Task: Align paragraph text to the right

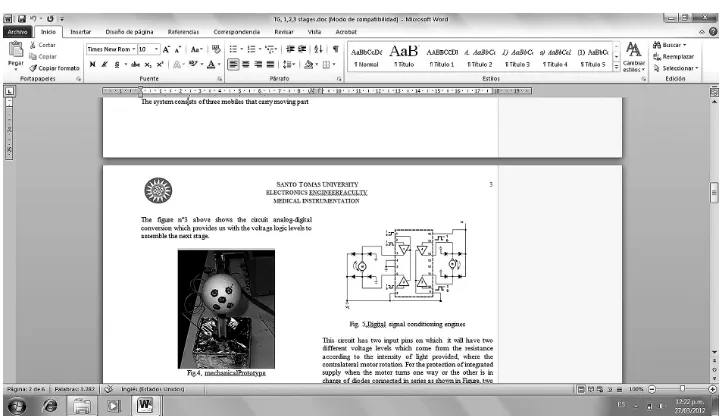Action: [x=258, y=64]
